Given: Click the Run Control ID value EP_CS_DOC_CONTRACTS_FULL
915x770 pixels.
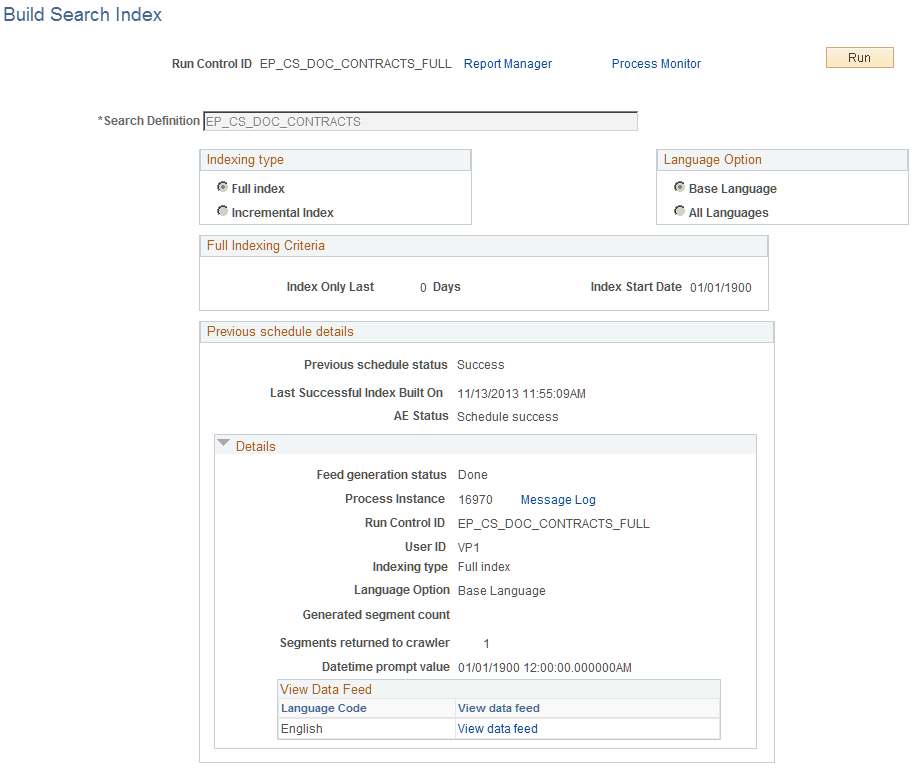Looking at the screenshot, I should pyautogui.click(x=553, y=523).
